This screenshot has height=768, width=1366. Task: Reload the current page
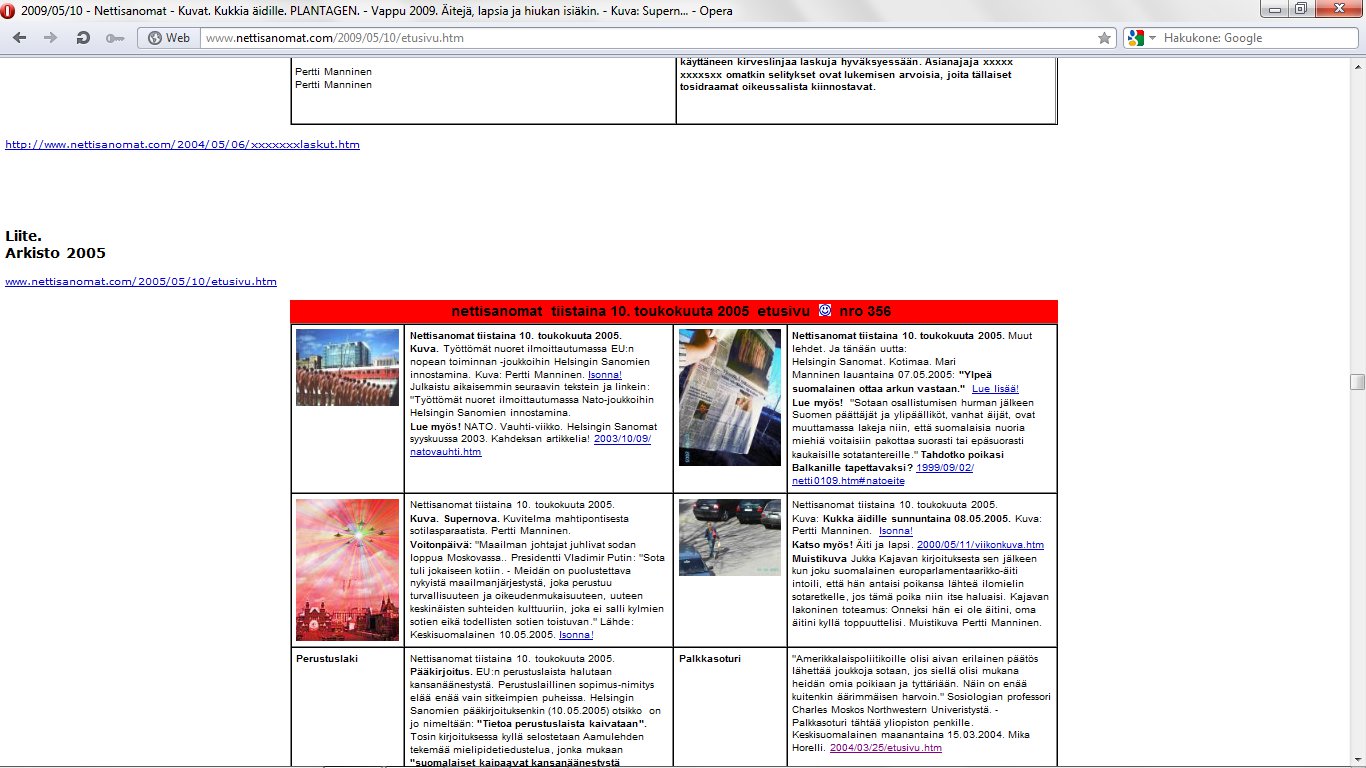83,38
